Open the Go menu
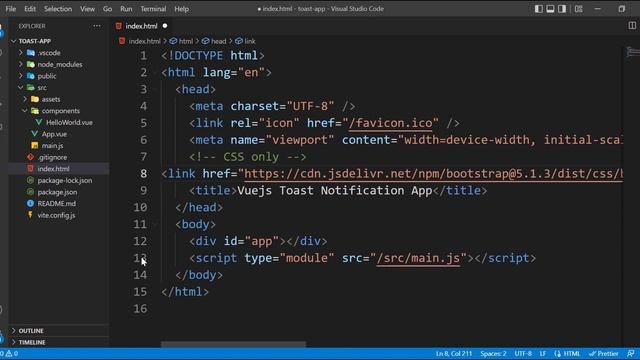 click(x=107, y=9)
